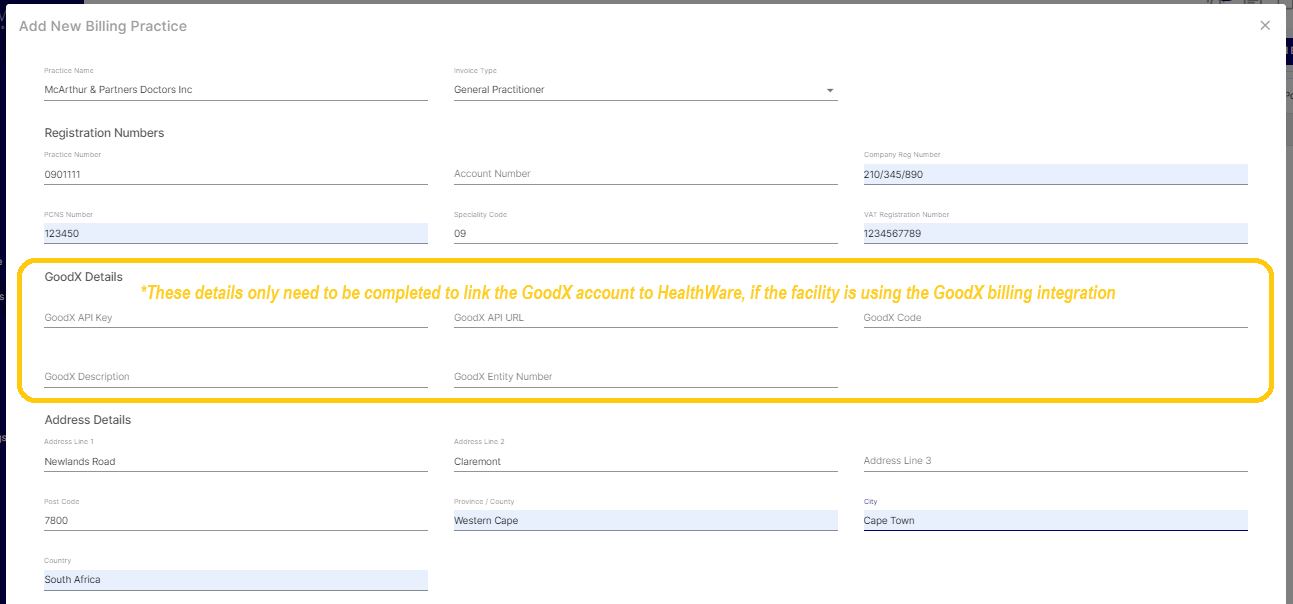Image resolution: width=1293 pixels, height=604 pixels.
Task: Click the Country field showing South Africa
Action: pos(235,580)
